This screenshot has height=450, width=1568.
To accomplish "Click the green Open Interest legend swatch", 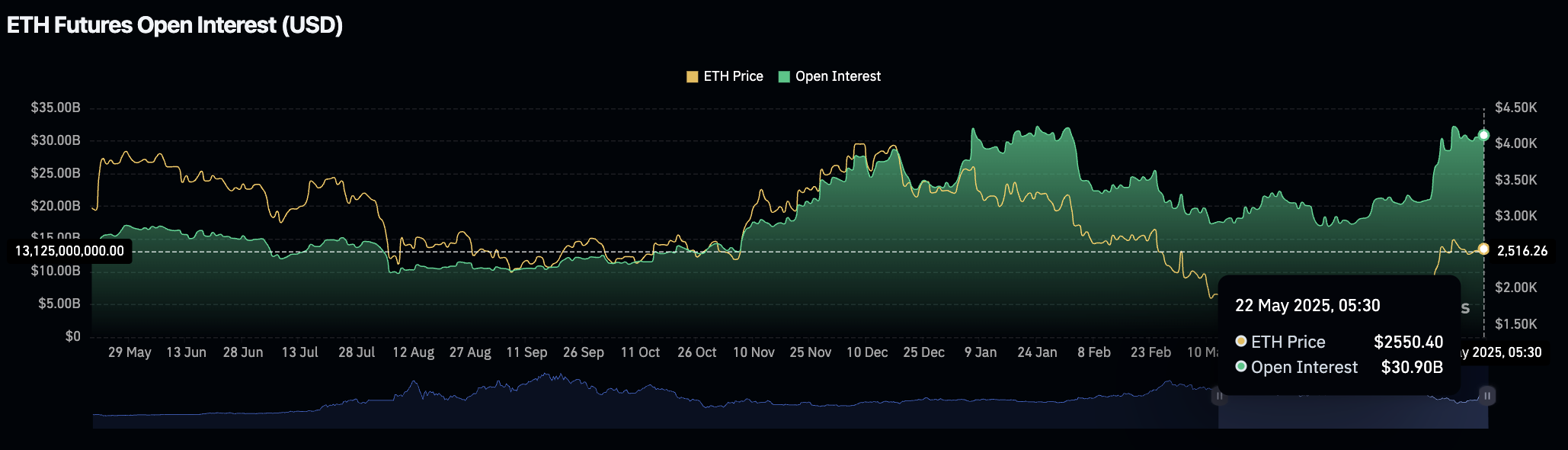I will [x=784, y=77].
